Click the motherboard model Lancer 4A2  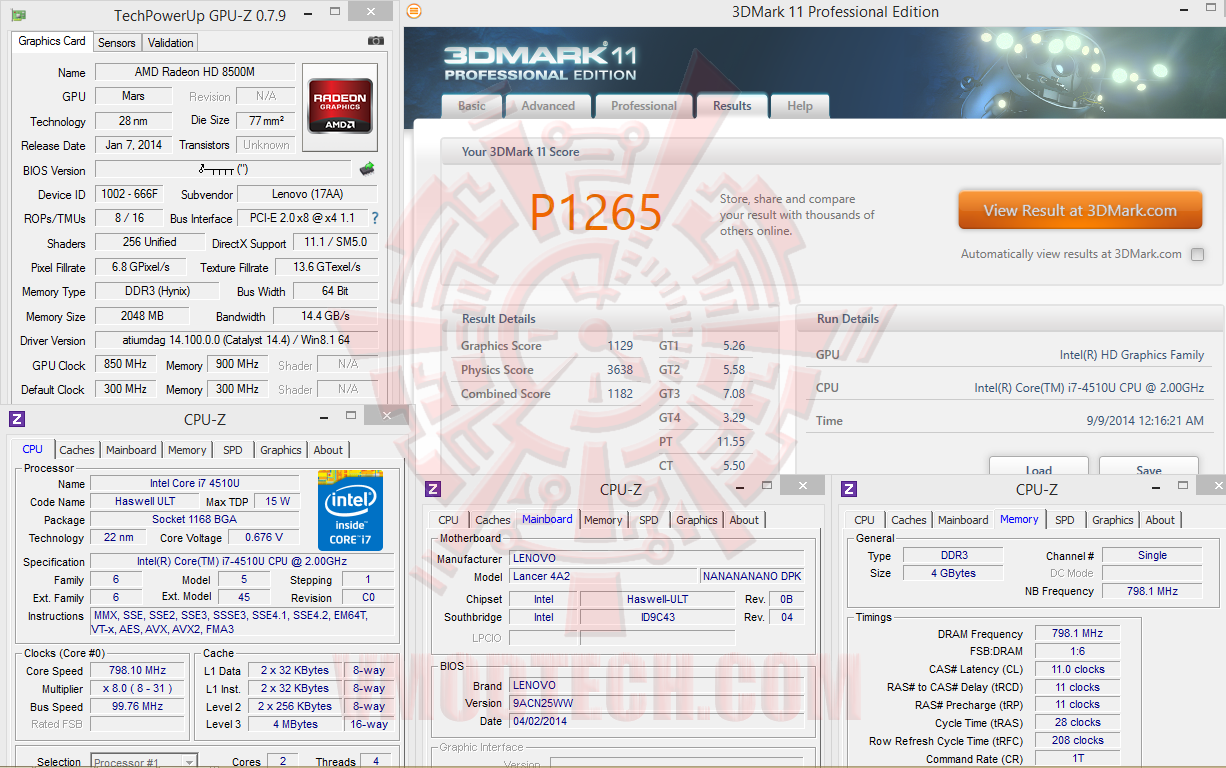[x=603, y=577]
